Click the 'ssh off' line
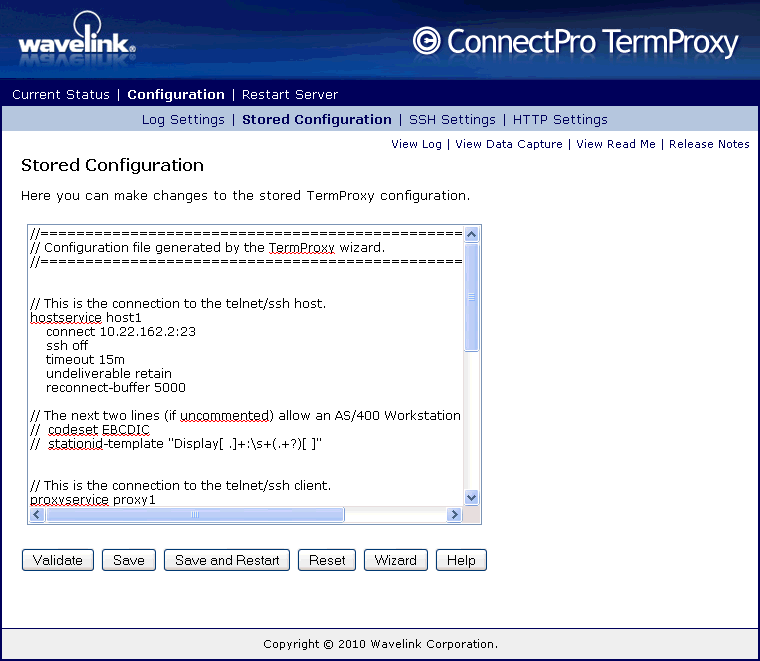The image size is (760, 661). click(67, 346)
